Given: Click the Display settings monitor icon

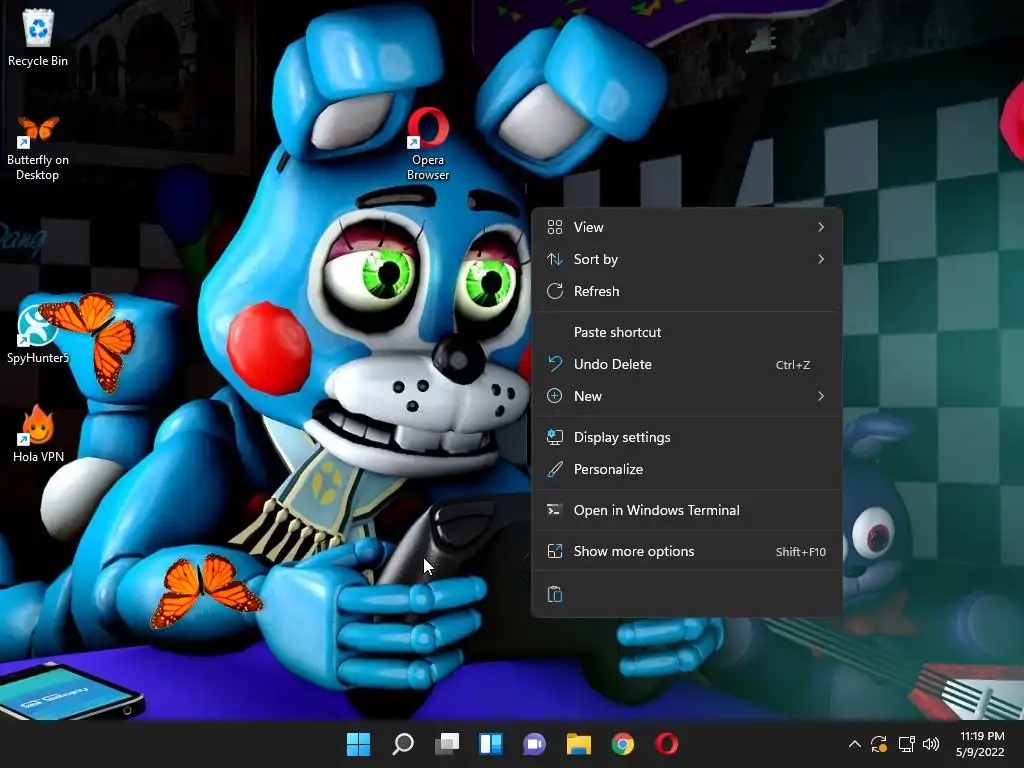Looking at the screenshot, I should (554, 437).
